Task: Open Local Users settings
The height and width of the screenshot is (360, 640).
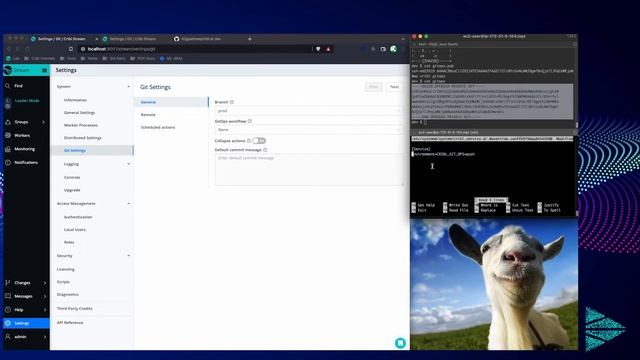Action: coord(75,230)
